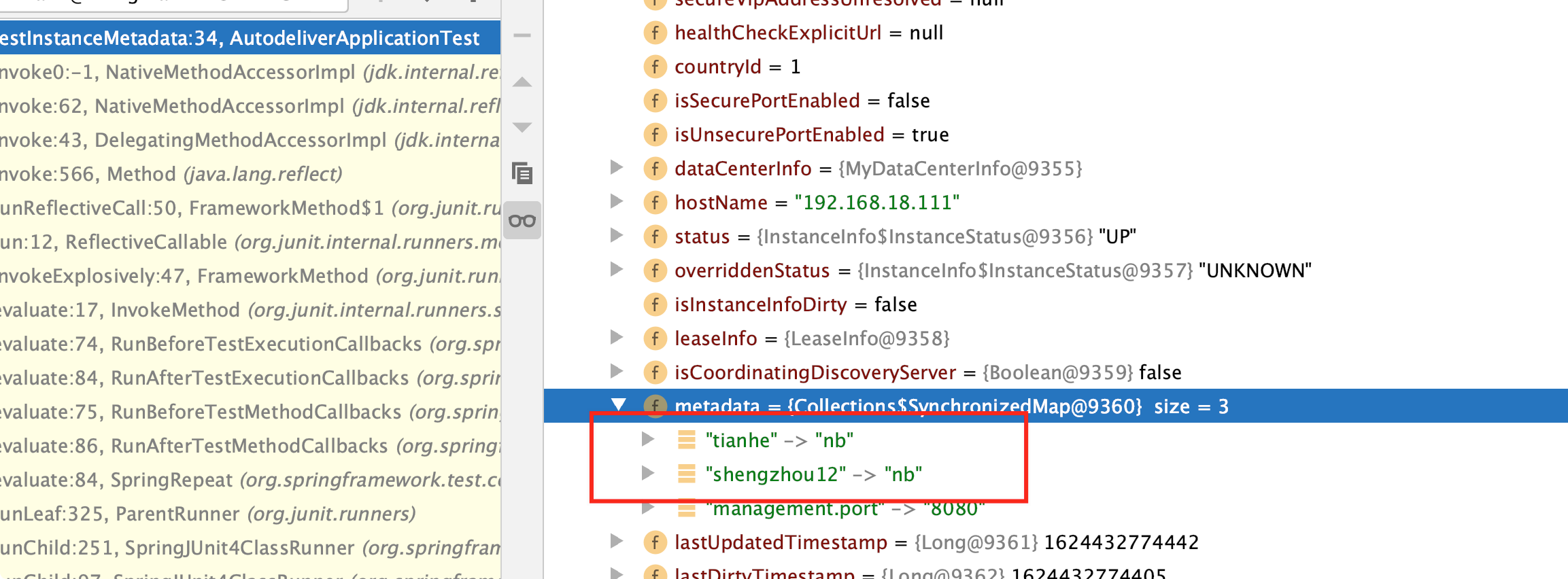Expand the lastUpdatedTimestamp node
Screen dimensions: 1568x579
[617, 541]
